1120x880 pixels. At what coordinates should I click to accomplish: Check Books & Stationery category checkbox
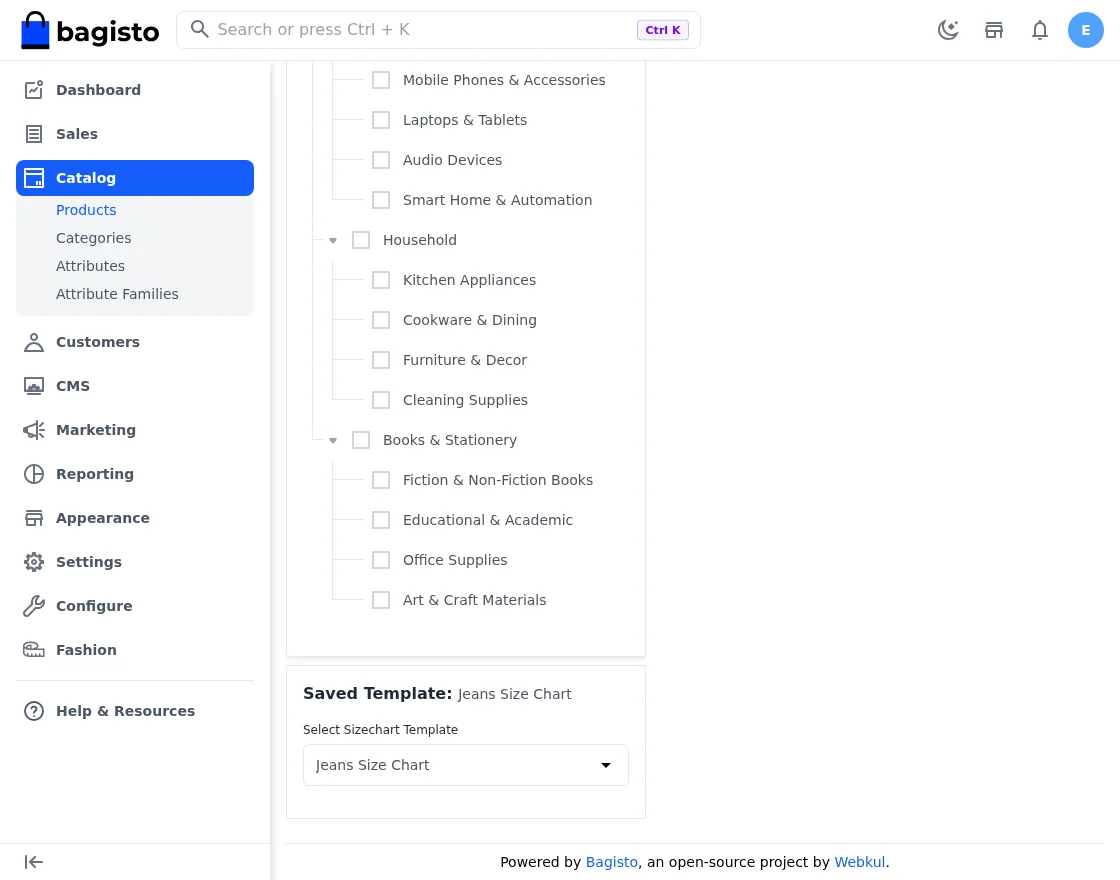coord(361,440)
